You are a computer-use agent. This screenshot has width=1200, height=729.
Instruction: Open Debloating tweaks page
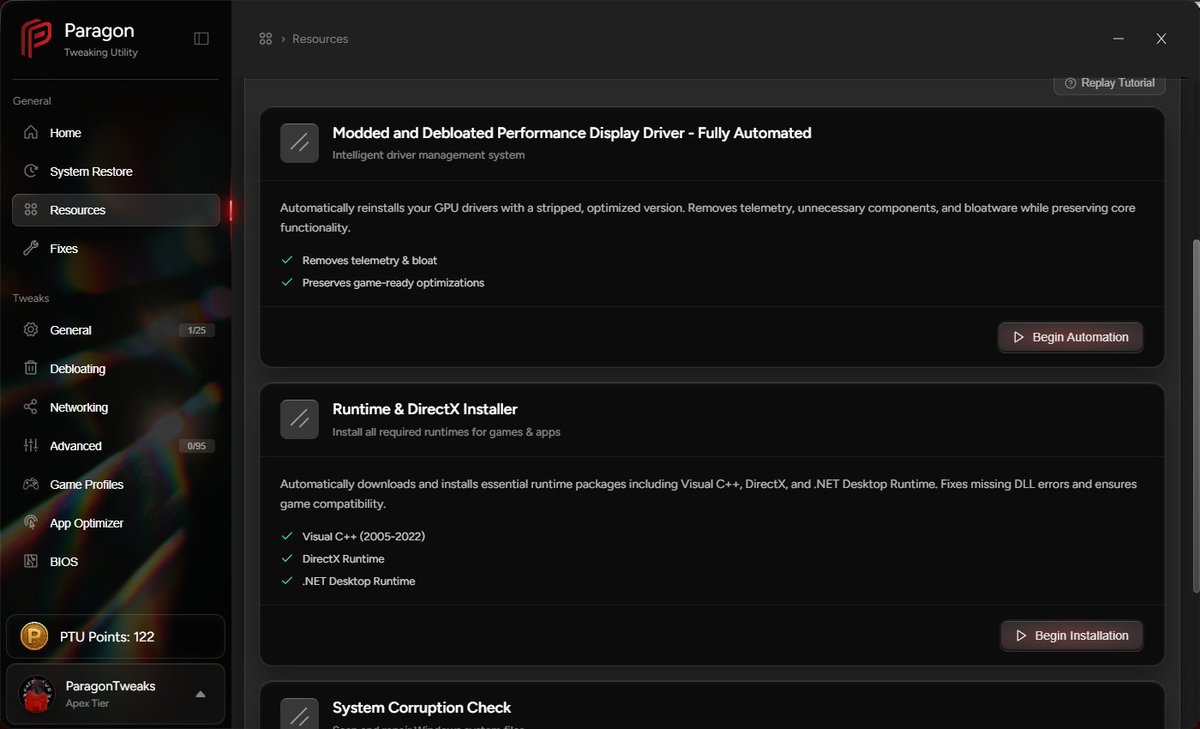[x=116, y=369]
